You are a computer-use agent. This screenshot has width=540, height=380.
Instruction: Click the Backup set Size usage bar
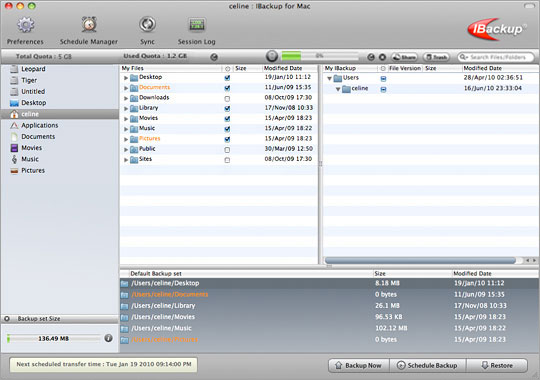point(54,338)
